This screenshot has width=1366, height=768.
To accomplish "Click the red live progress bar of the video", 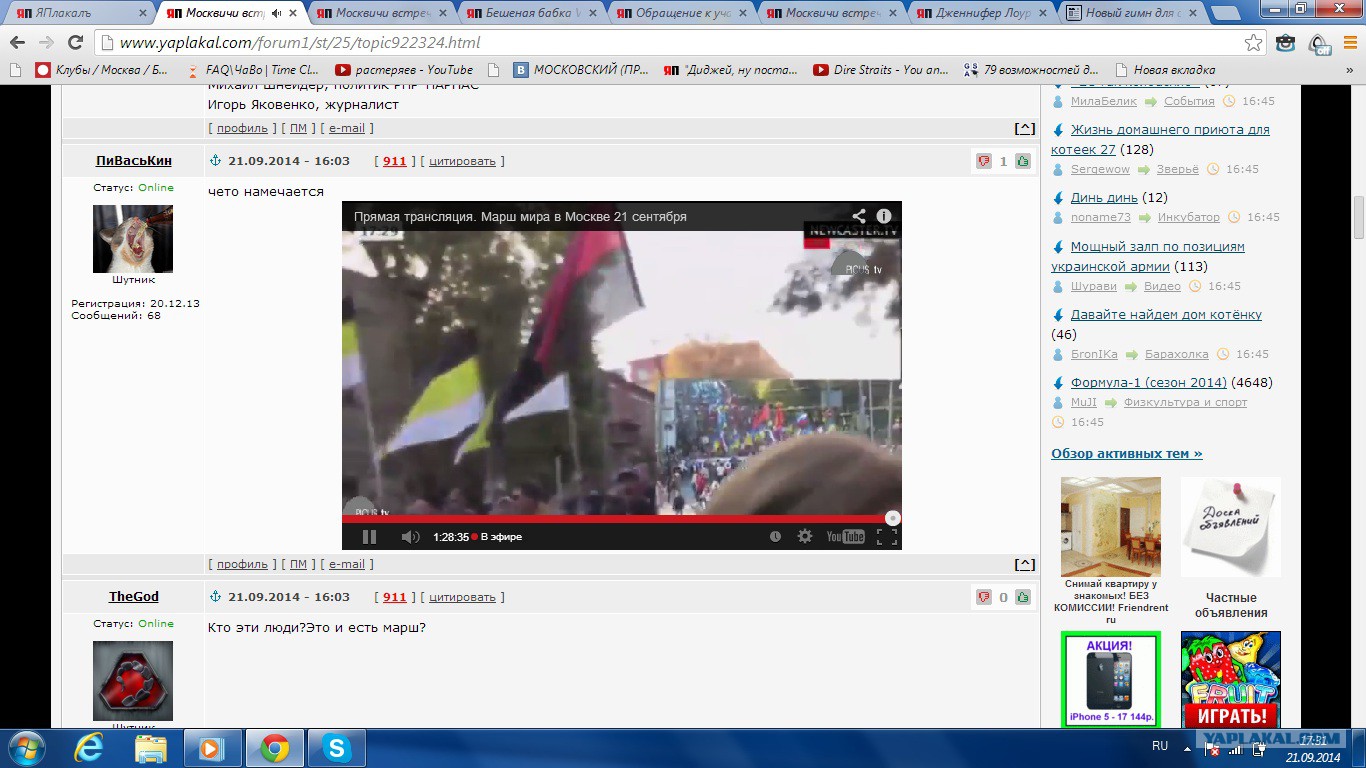I will (615, 518).
